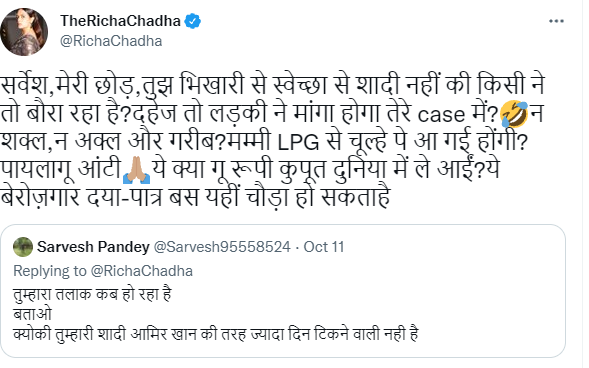Click the quoted line 'तुम्हारा तलाक कब हो रहा है'
Screen dimensions: 589x368
[92, 294]
